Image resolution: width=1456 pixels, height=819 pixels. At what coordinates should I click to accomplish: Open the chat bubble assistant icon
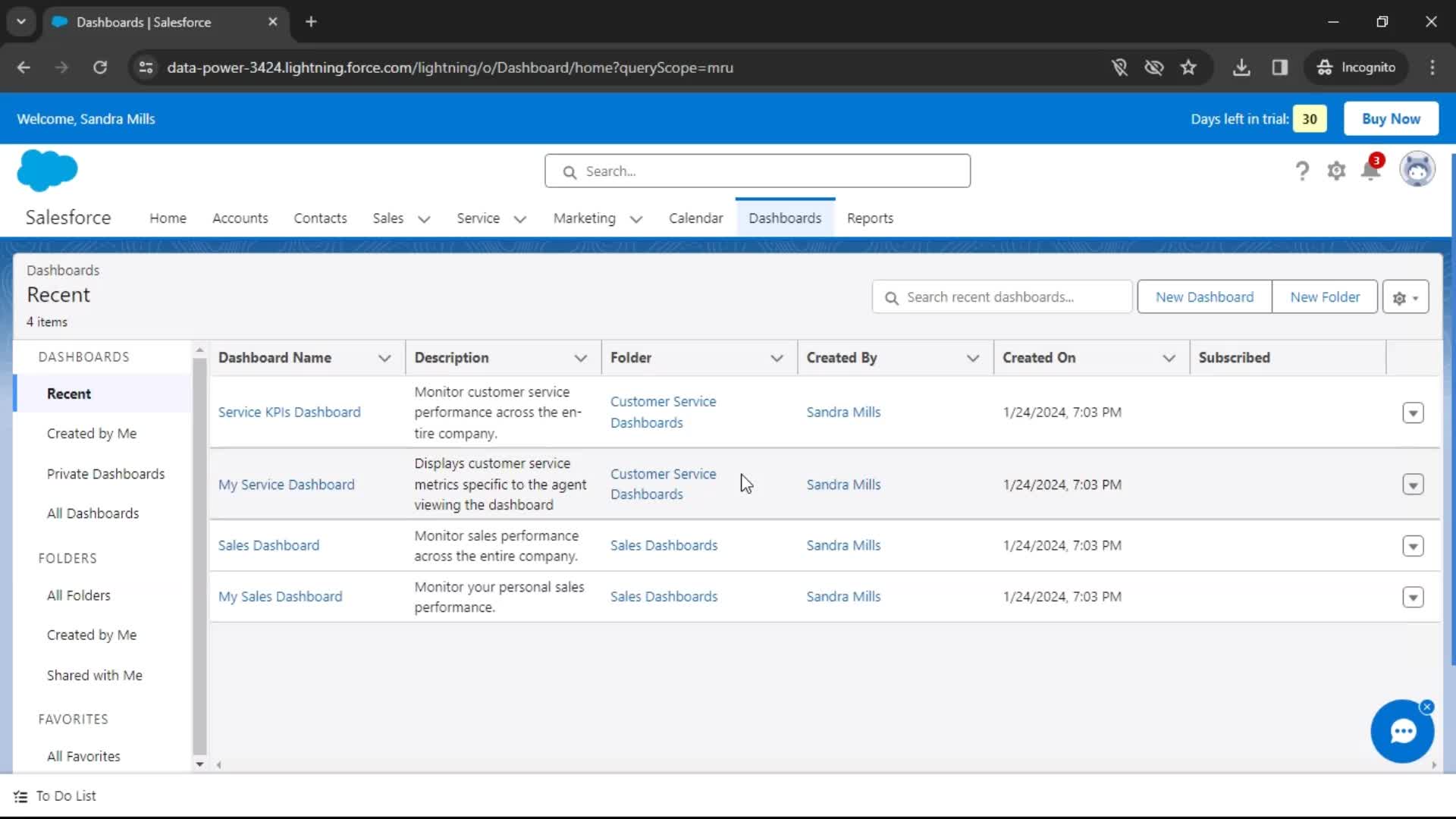click(1402, 732)
